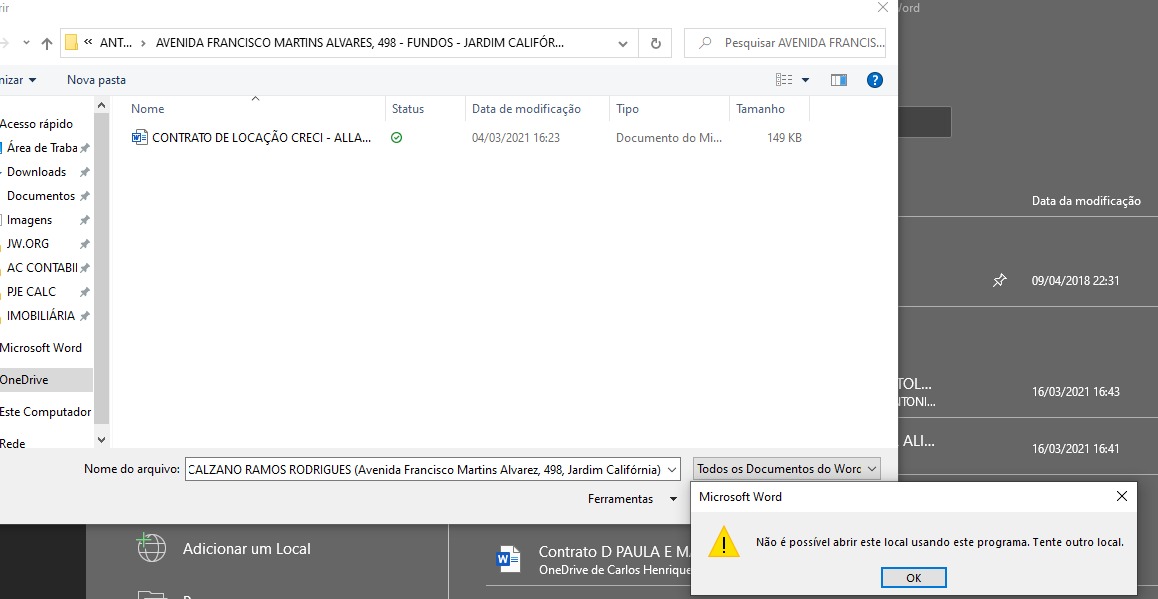Open the Downloads quick access folder
Image resolution: width=1158 pixels, height=599 pixels.
(x=36, y=171)
